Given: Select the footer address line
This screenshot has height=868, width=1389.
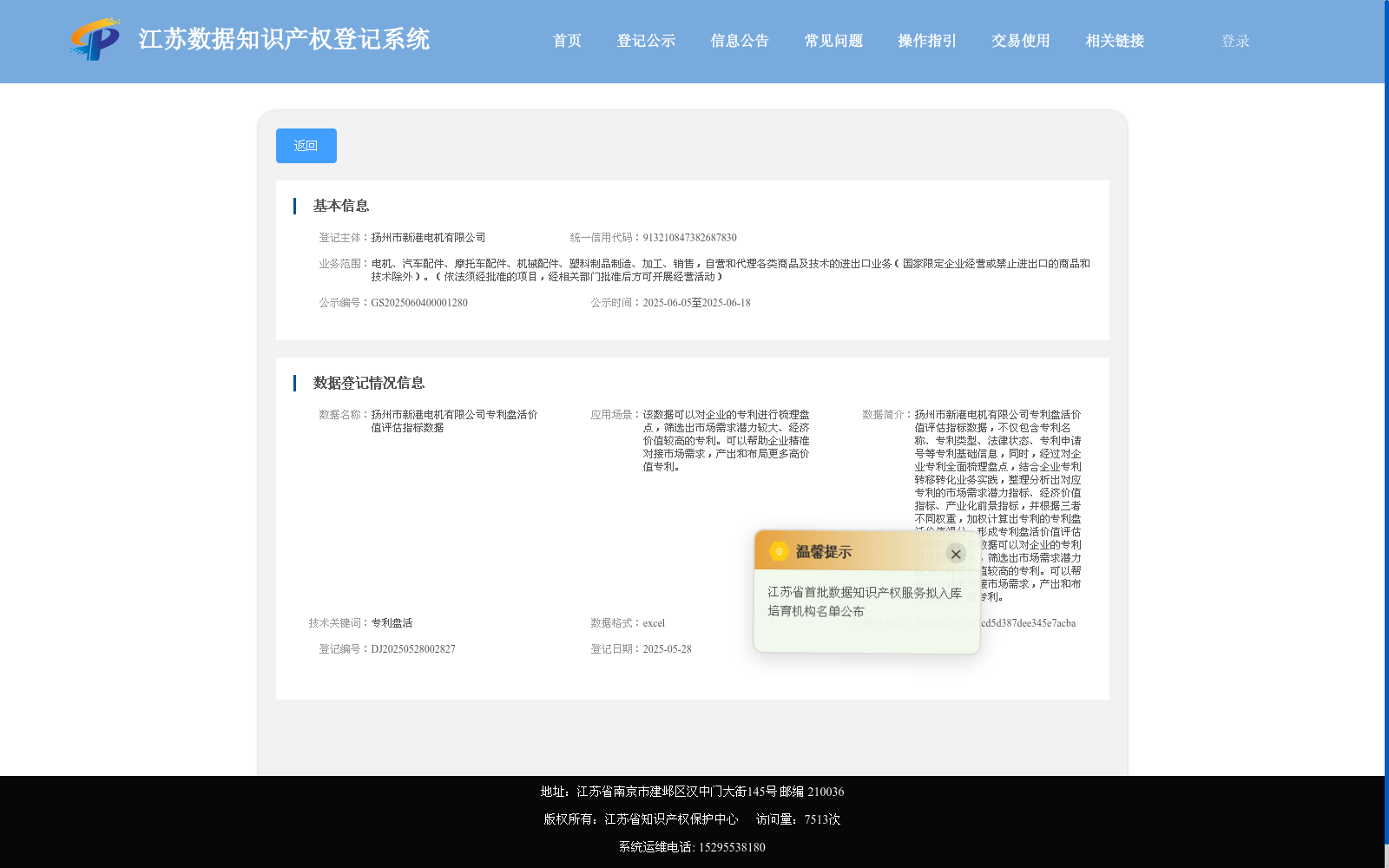Looking at the screenshot, I should (x=692, y=792).
